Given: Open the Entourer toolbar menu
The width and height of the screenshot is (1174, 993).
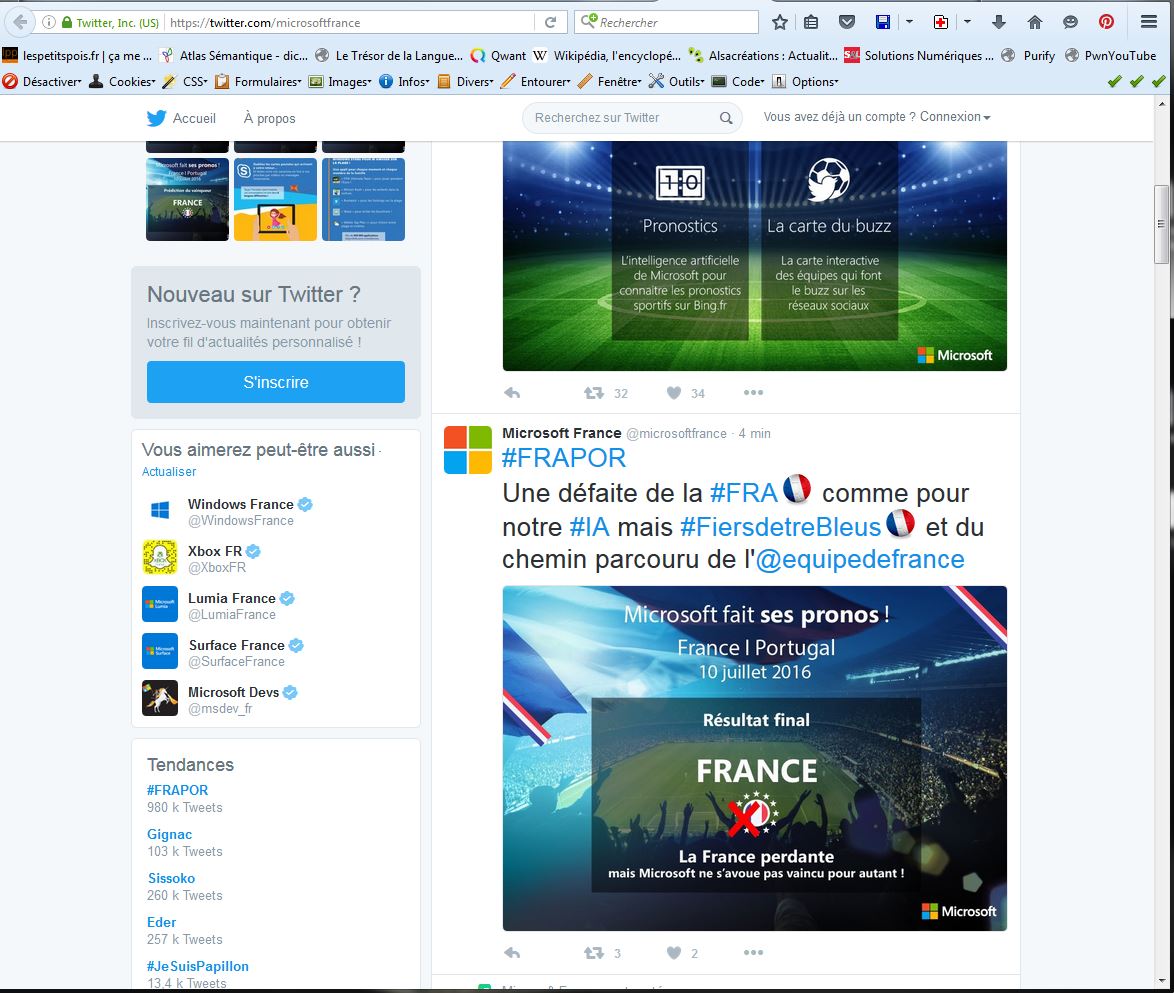Looking at the screenshot, I should [535, 82].
